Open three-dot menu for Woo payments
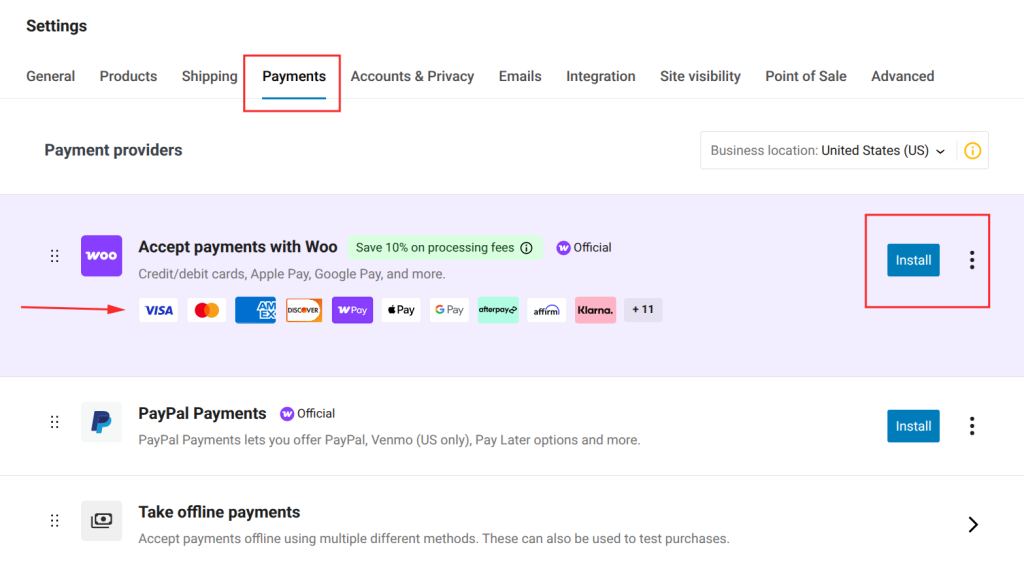 point(972,260)
